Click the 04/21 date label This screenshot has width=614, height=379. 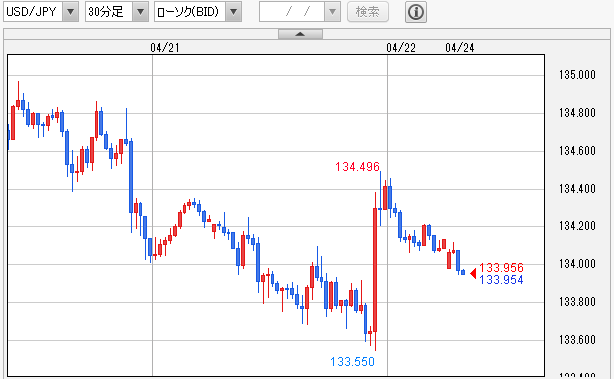pos(165,48)
